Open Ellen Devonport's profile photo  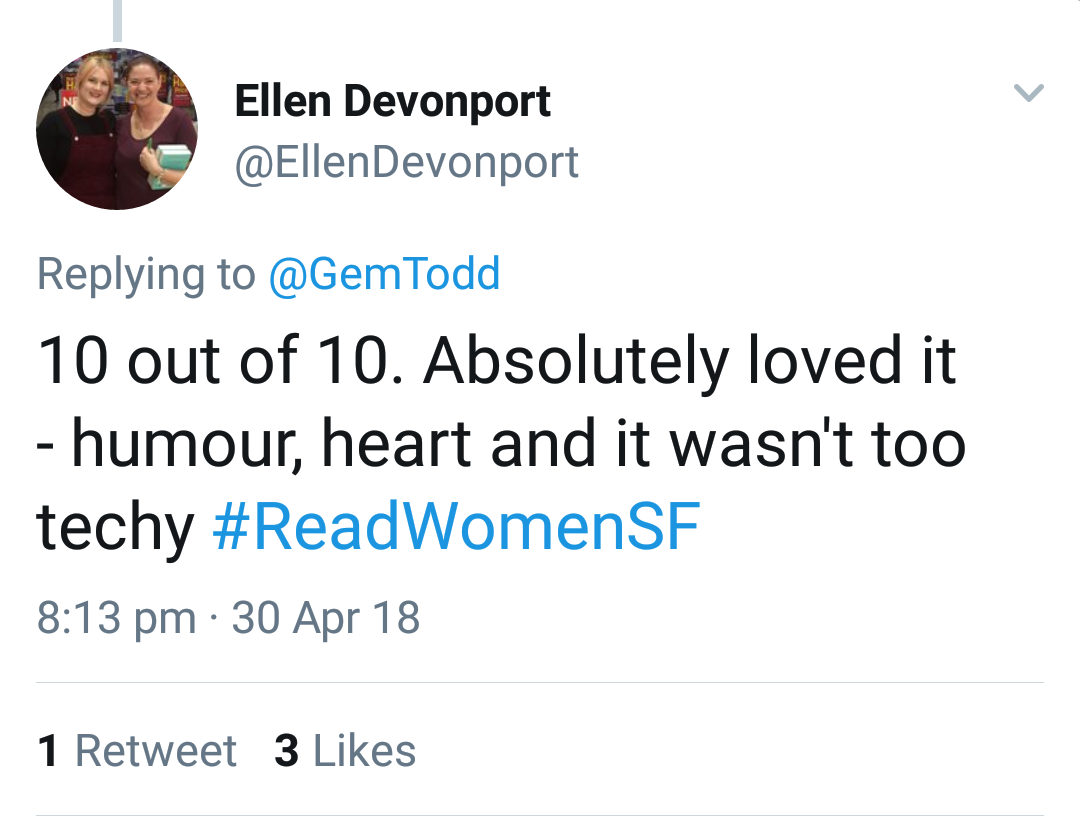click(116, 129)
